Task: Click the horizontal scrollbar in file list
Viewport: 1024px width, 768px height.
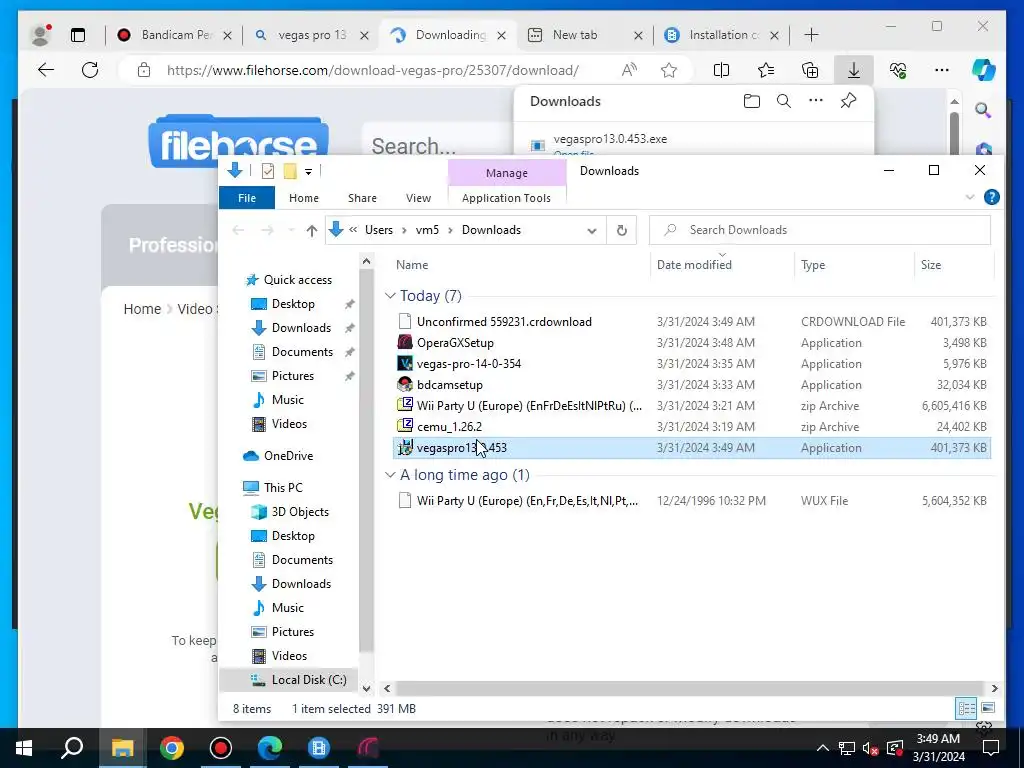Action: click(689, 688)
